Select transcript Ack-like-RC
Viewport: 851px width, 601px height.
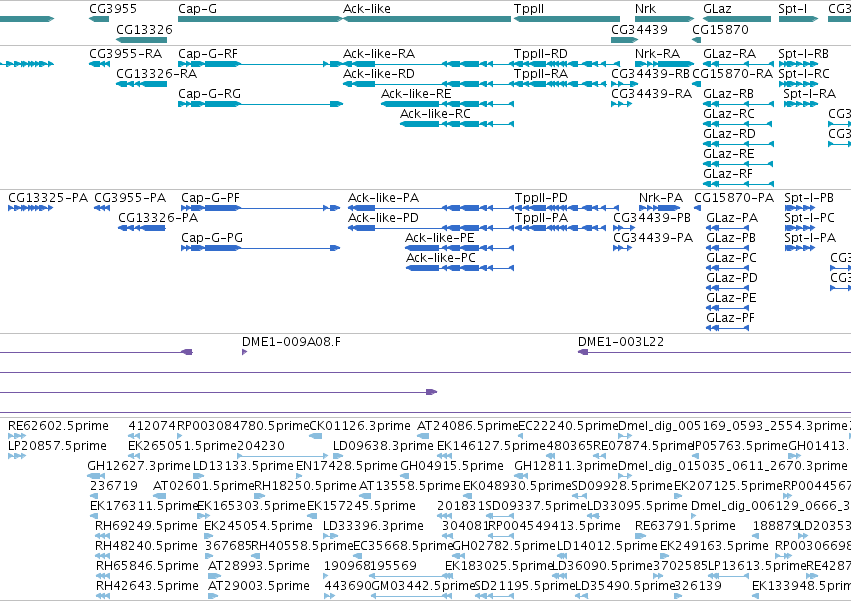pos(435,114)
